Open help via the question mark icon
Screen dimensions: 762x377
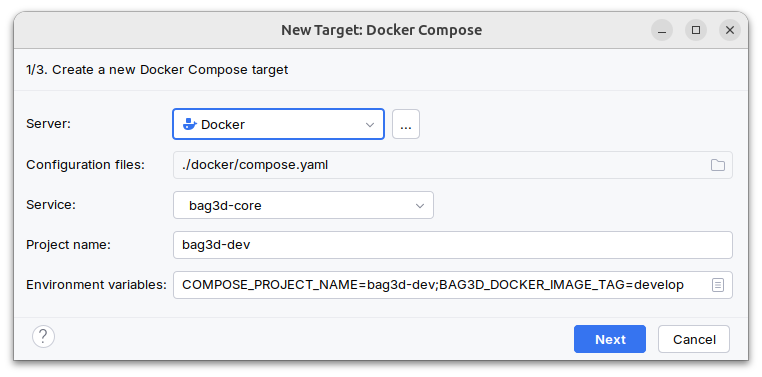pos(43,336)
